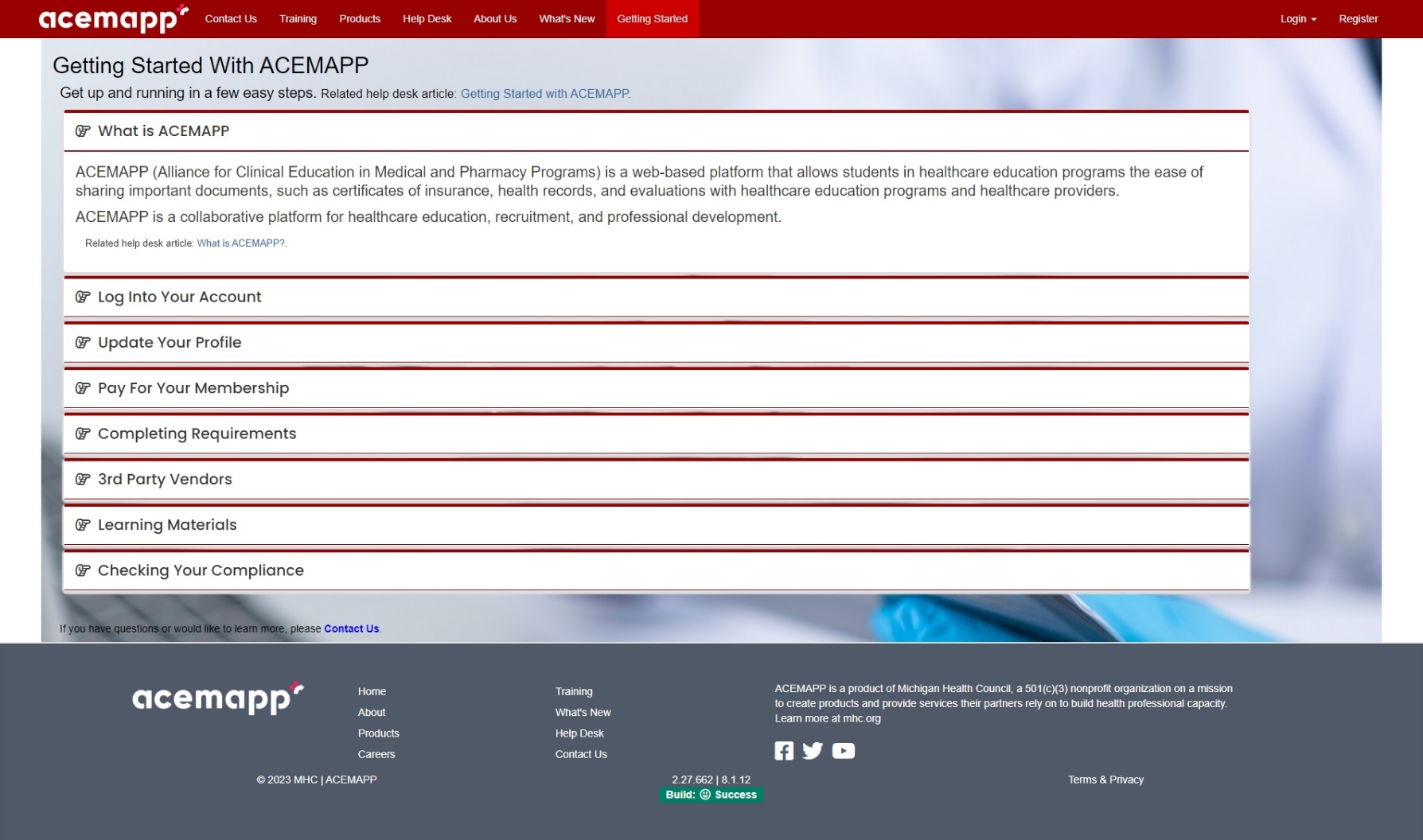Expand the Checking Your Compliance section
Image resolution: width=1423 pixels, height=840 pixels.
[x=657, y=570]
